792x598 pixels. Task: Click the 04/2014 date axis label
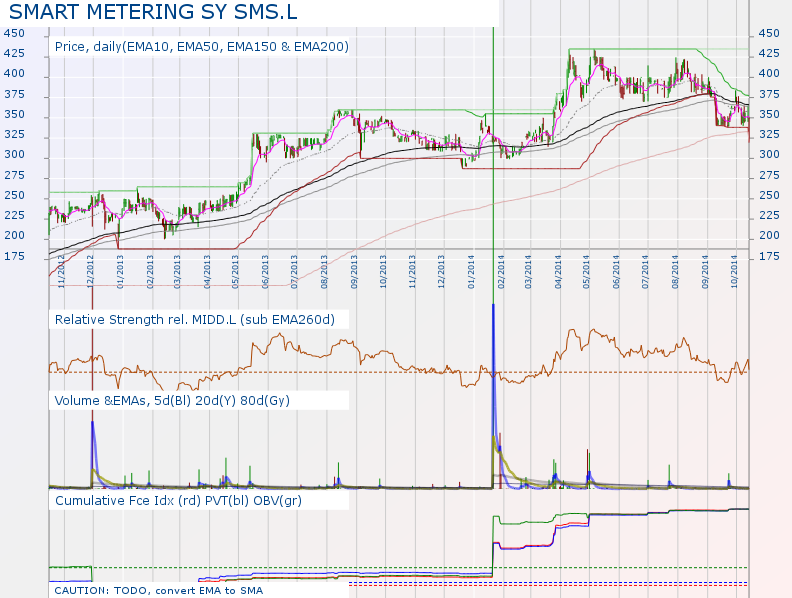[558, 272]
